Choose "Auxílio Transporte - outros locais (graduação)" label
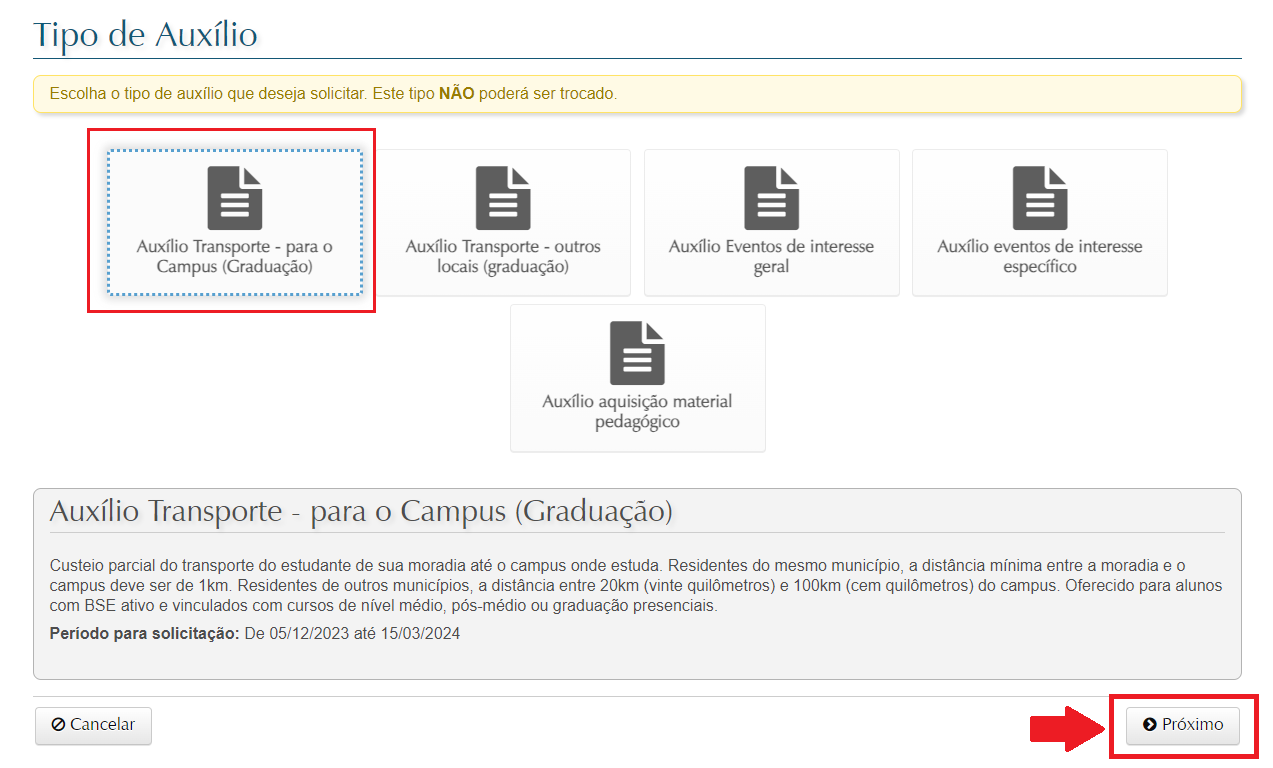This screenshot has width=1273, height=768. [x=503, y=257]
